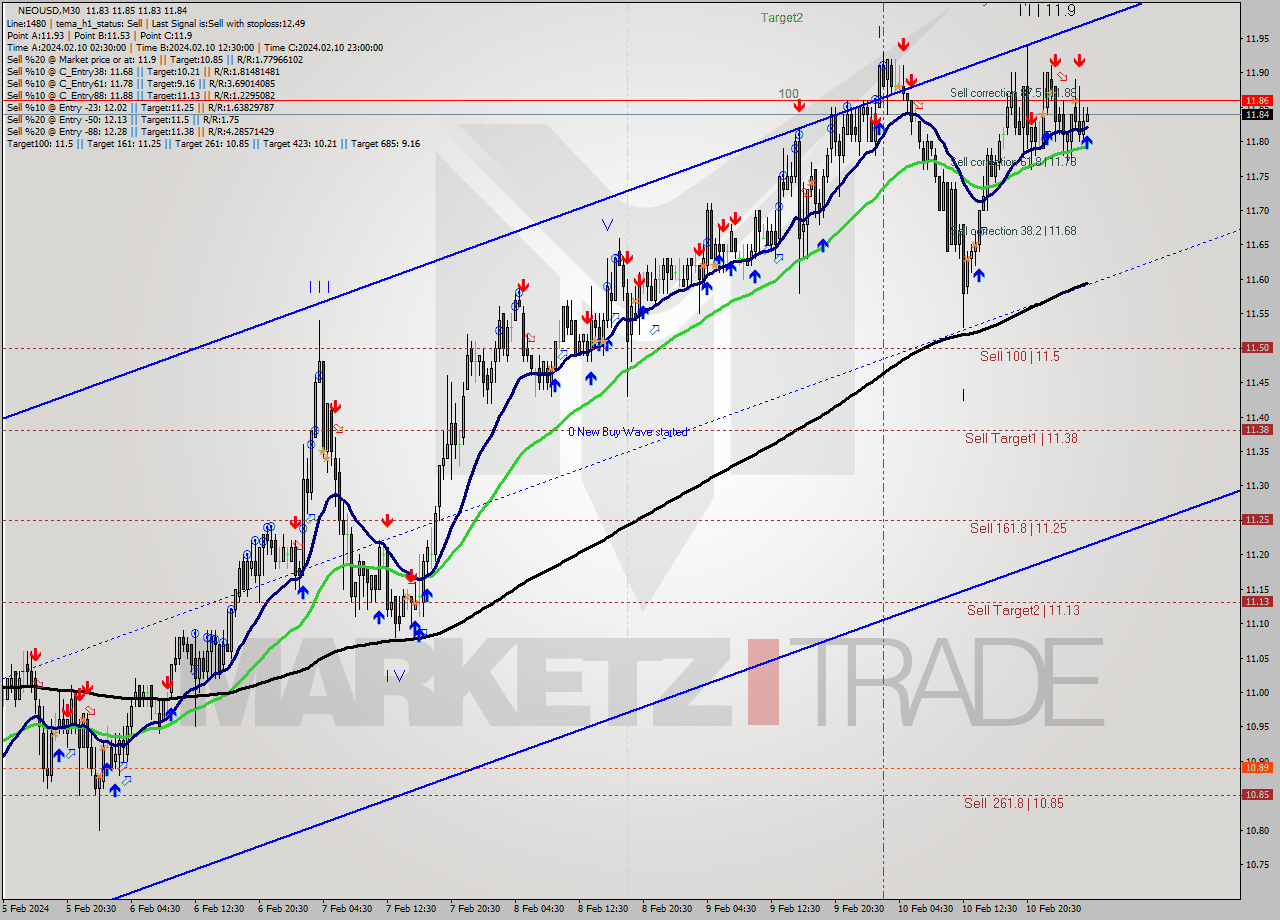This screenshot has width=1280, height=920.
Task: Click the 'Sell %10 @ C_Entry38: 11.68' line
Action: tap(143, 71)
